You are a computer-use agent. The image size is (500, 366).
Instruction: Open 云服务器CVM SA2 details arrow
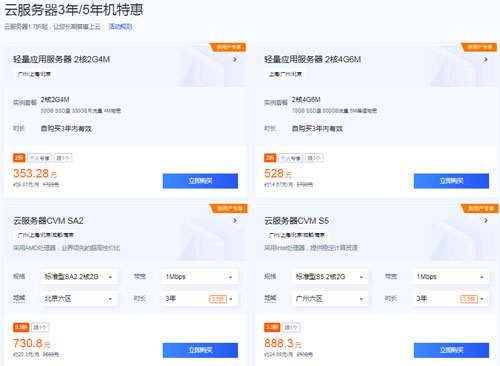[x=235, y=220]
